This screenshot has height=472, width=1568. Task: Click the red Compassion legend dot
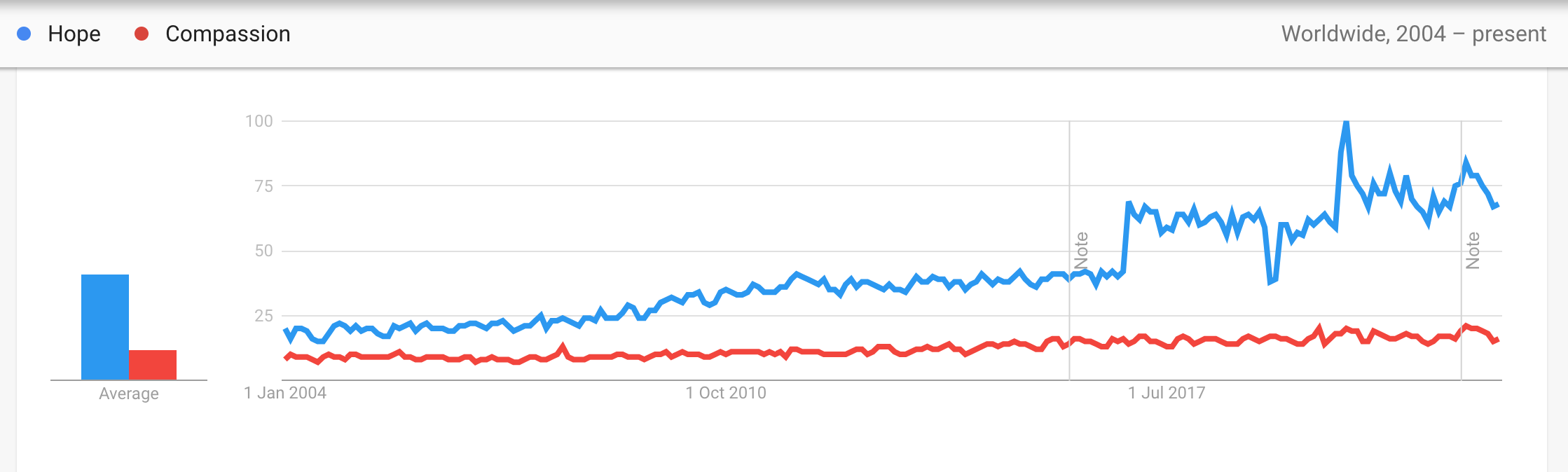142,34
